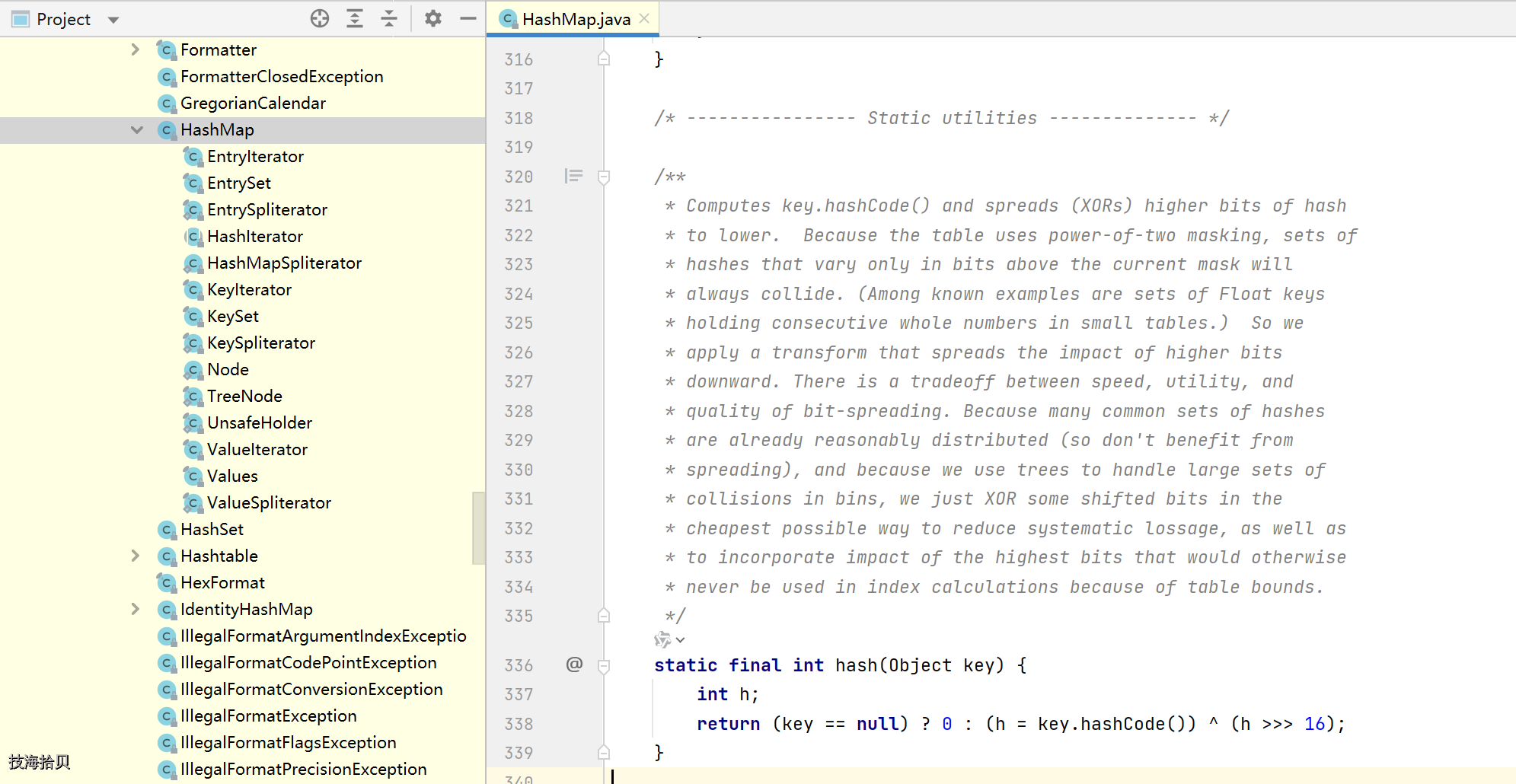Image resolution: width=1516 pixels, height=784 pixels.
Task: Open the Project view dropdown arrow
Action: [113, 20]
